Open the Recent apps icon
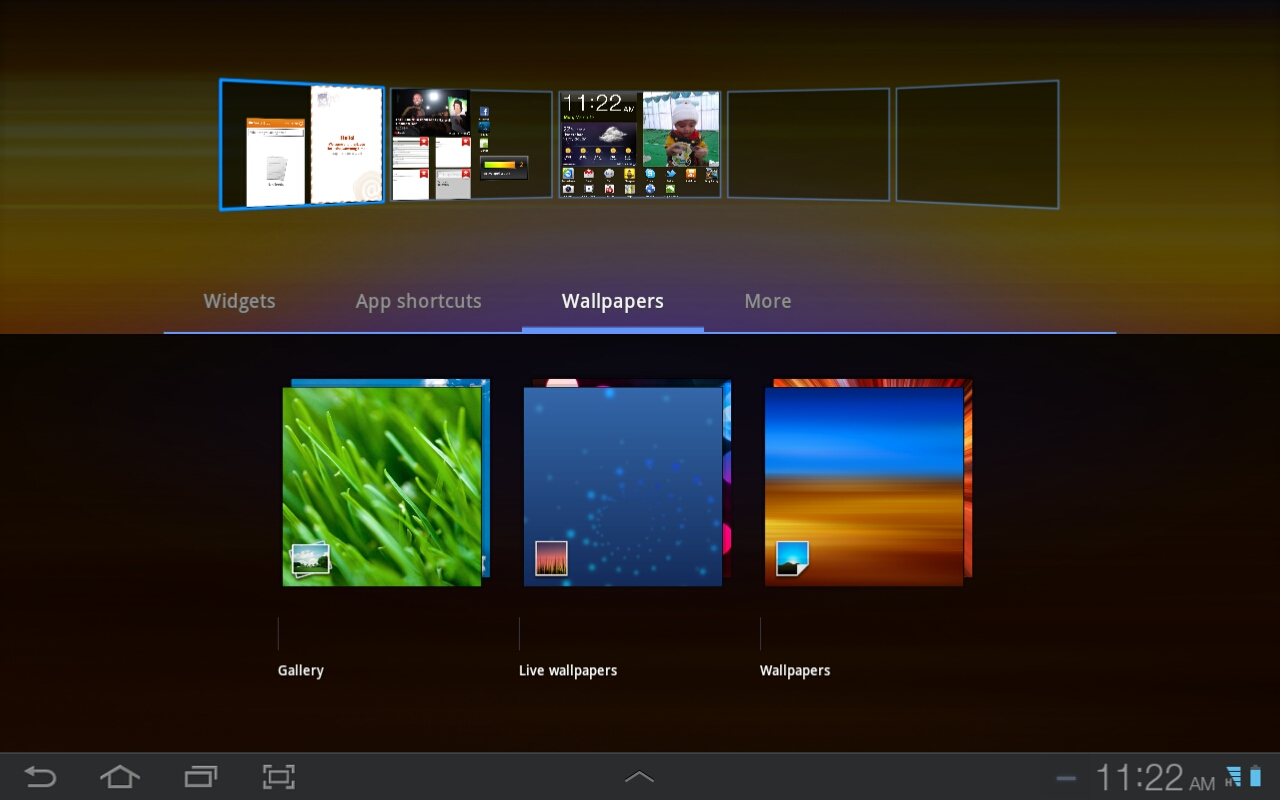The image size is (1280, 800). [x=200, y=777]
